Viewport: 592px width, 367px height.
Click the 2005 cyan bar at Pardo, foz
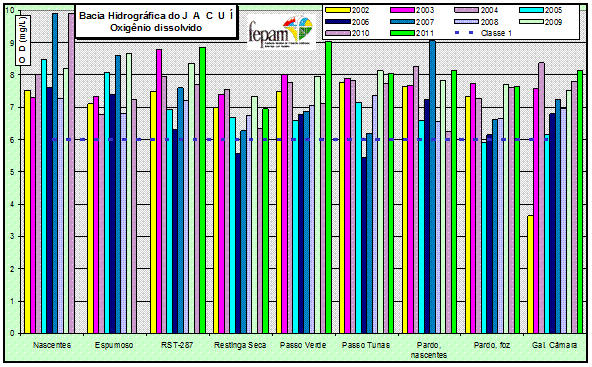pos(484,238)
